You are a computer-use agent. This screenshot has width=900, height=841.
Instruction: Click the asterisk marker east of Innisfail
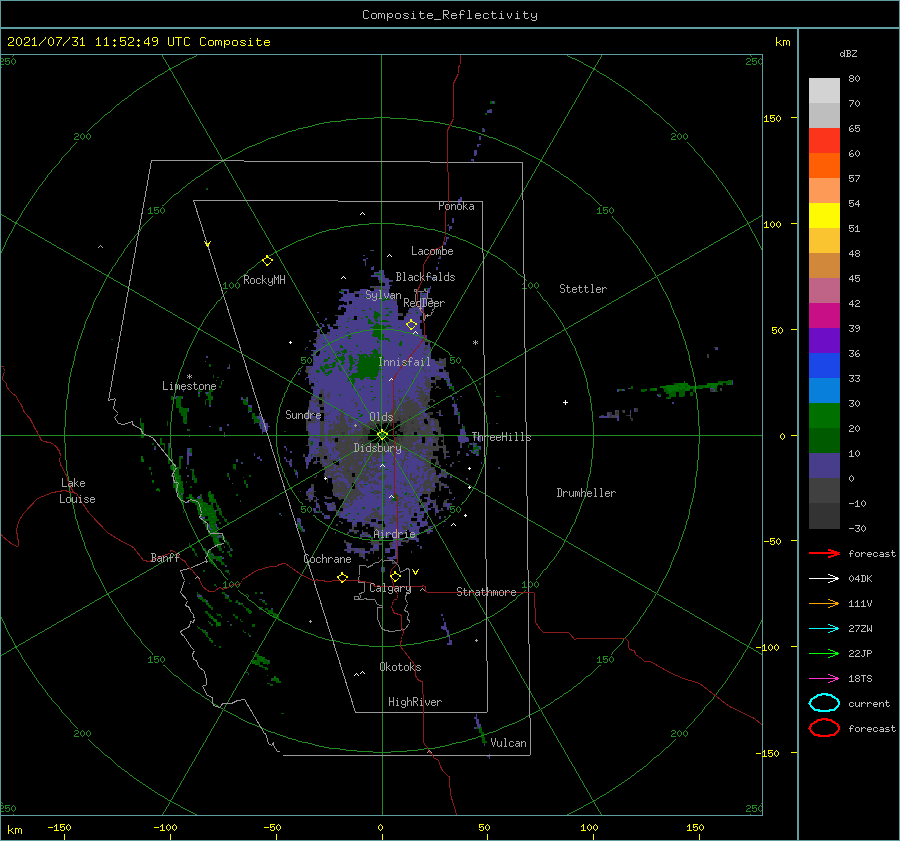[475, 343]
